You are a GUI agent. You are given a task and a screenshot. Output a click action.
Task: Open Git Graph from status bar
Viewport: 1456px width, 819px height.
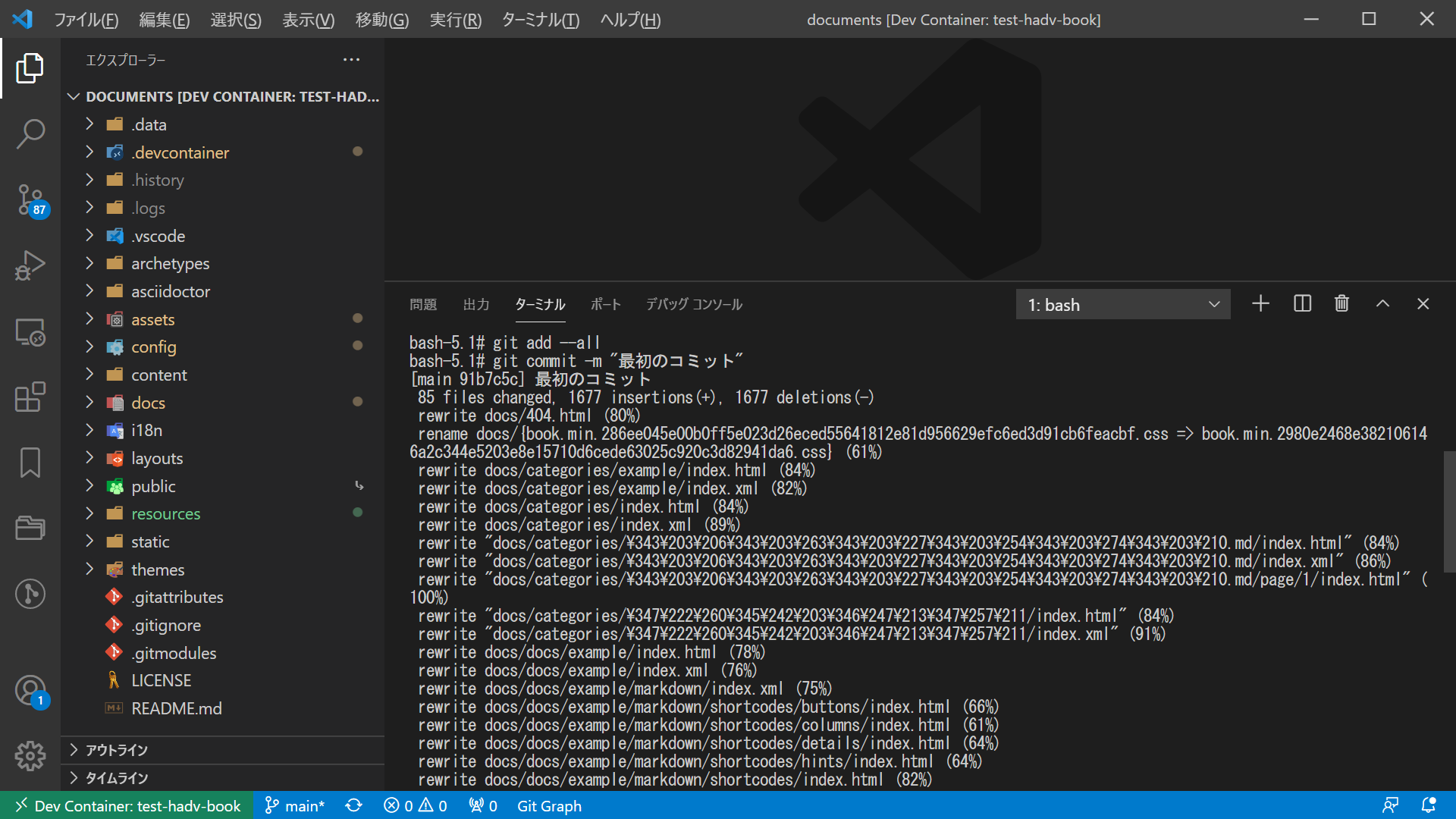coord(549,805)
